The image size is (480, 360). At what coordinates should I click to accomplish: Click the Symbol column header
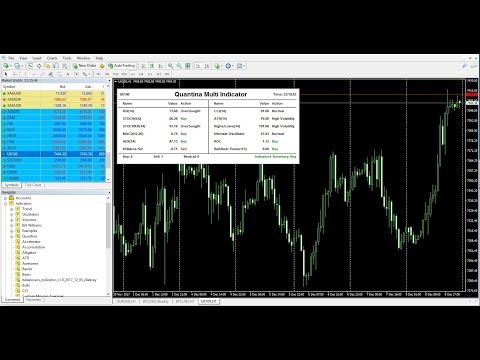pos(9,87)
